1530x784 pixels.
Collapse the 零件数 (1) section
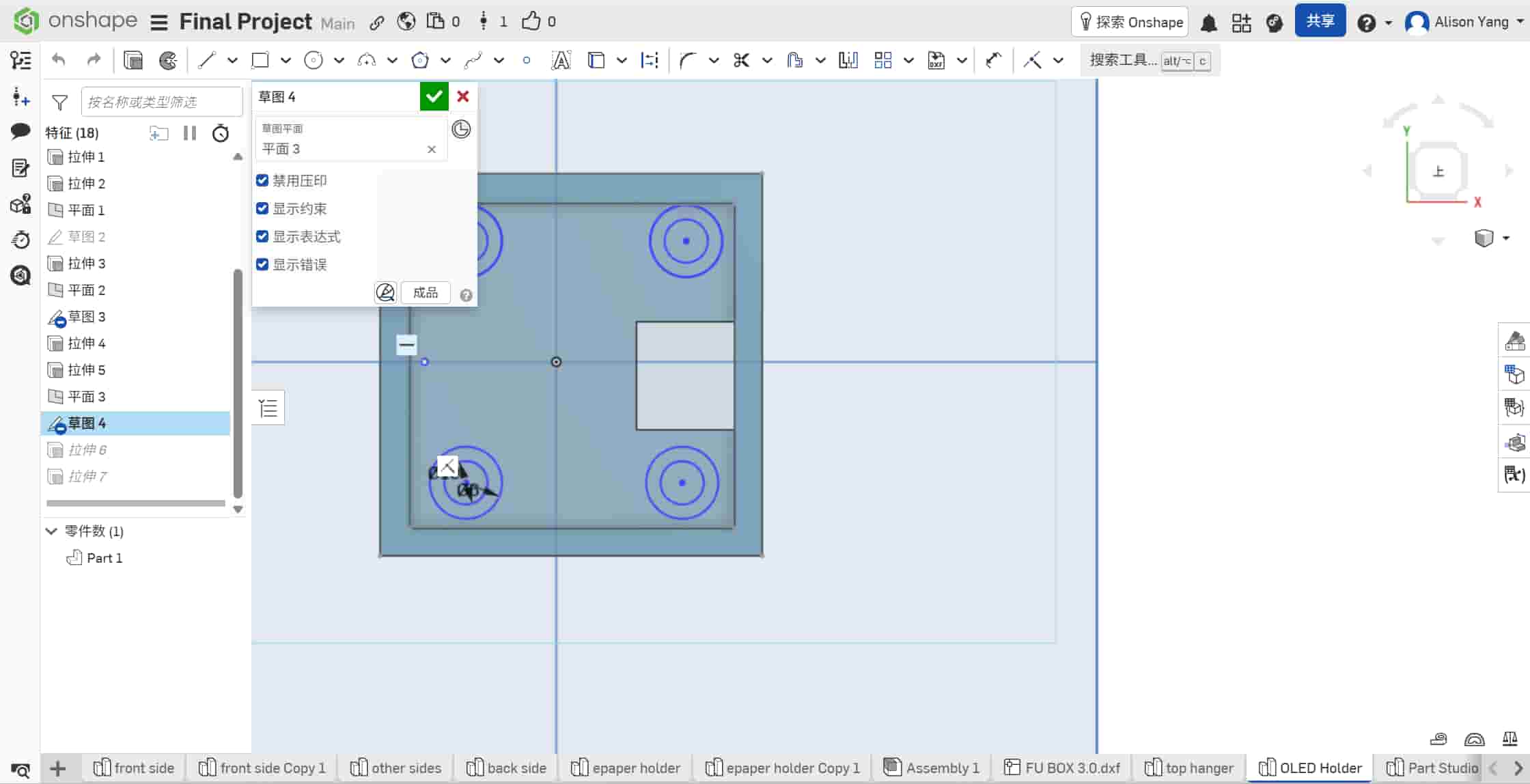point(51,531)
